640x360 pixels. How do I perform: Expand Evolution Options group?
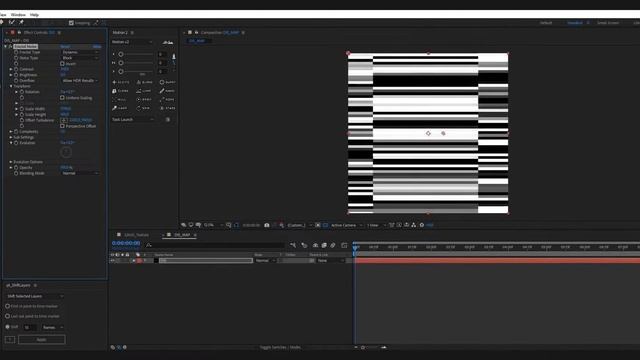click(x=11, y=162)
